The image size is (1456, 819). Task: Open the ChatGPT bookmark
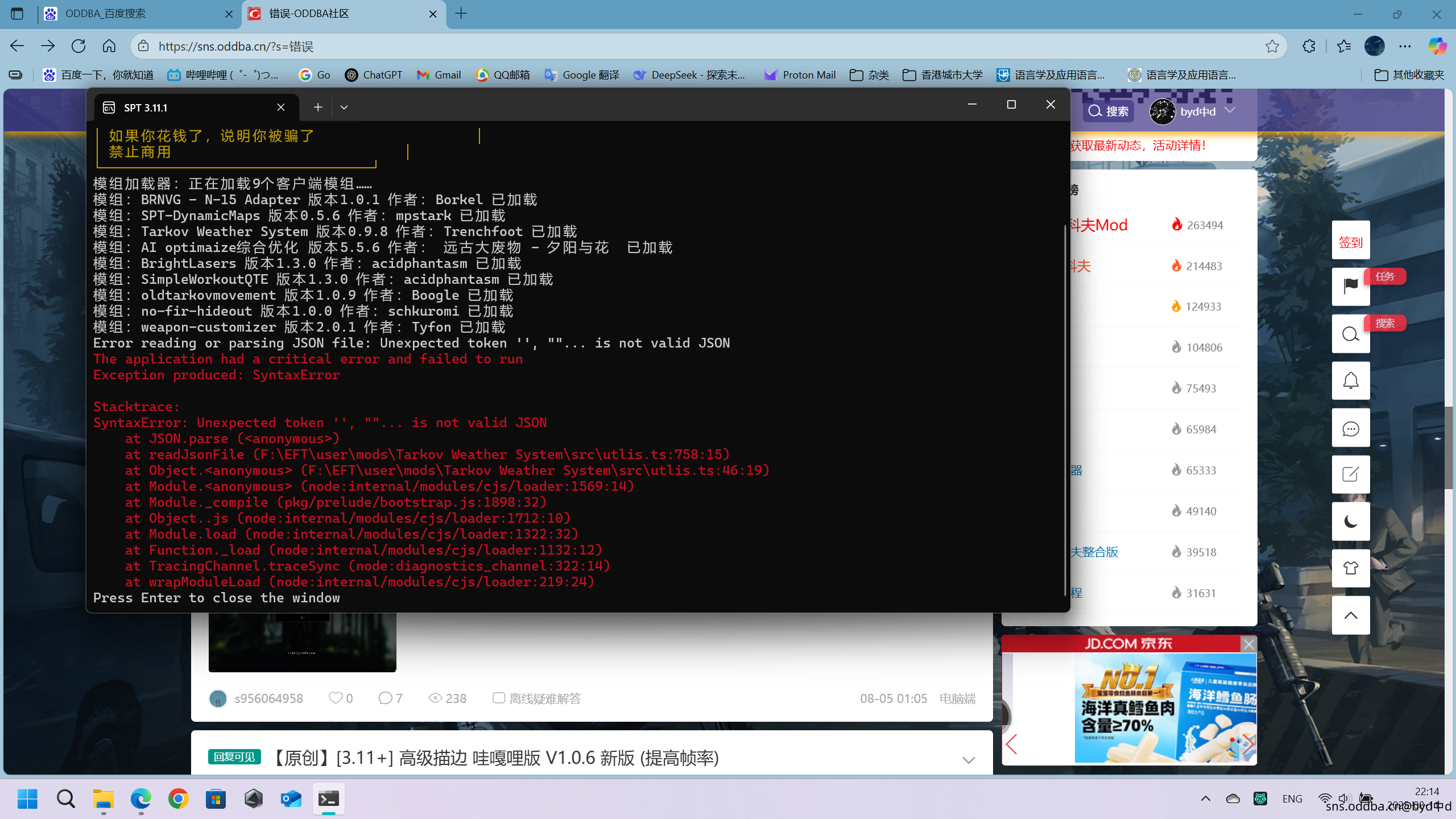pos(374,75)
